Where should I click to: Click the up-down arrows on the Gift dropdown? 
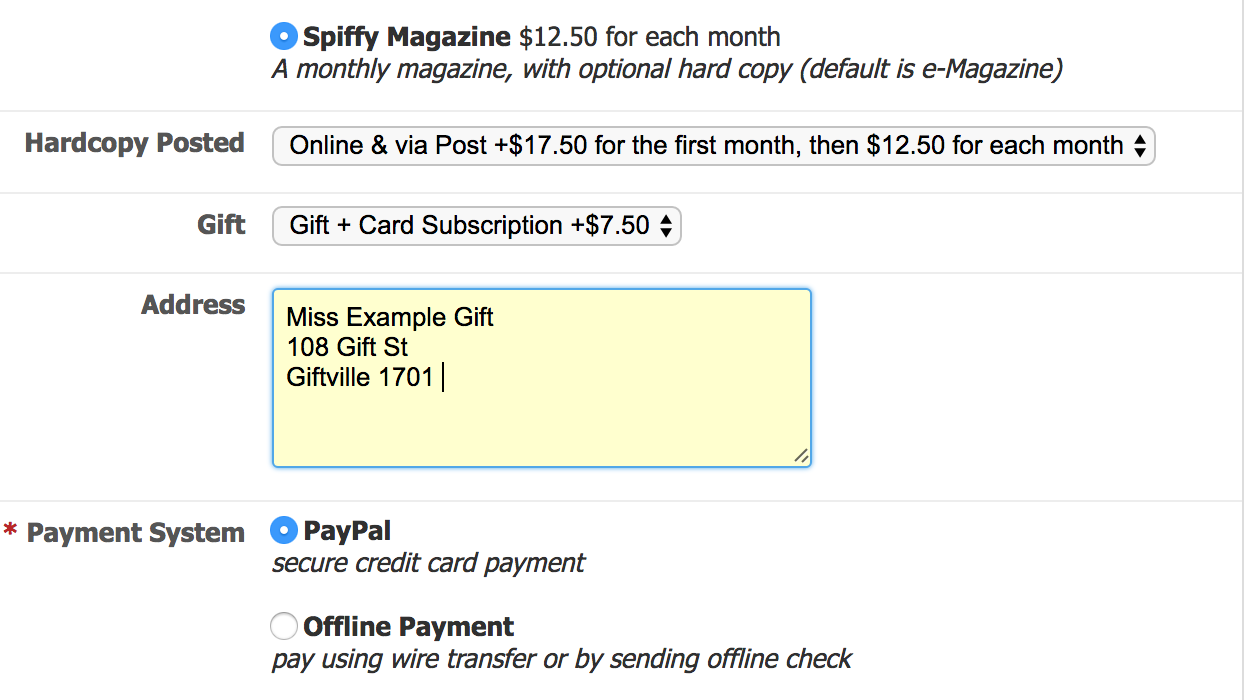pyautogui.click(x=666, y=226)
